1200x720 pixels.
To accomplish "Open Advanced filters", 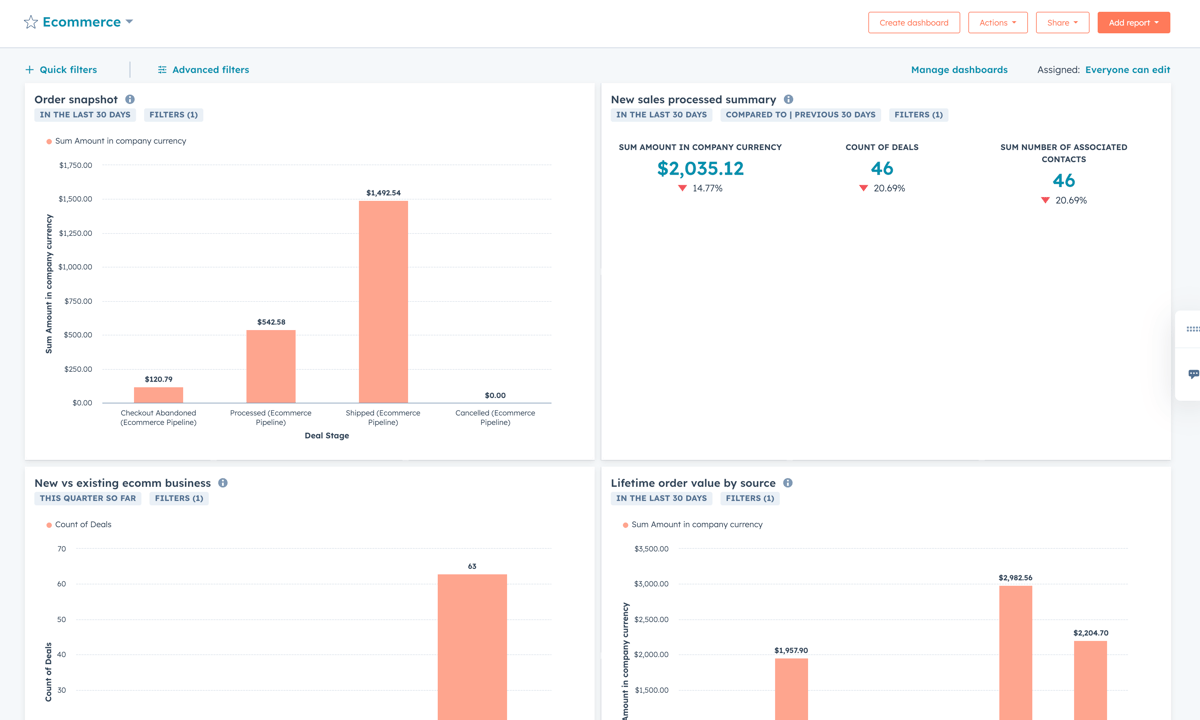I will click(x=203, y=70).
